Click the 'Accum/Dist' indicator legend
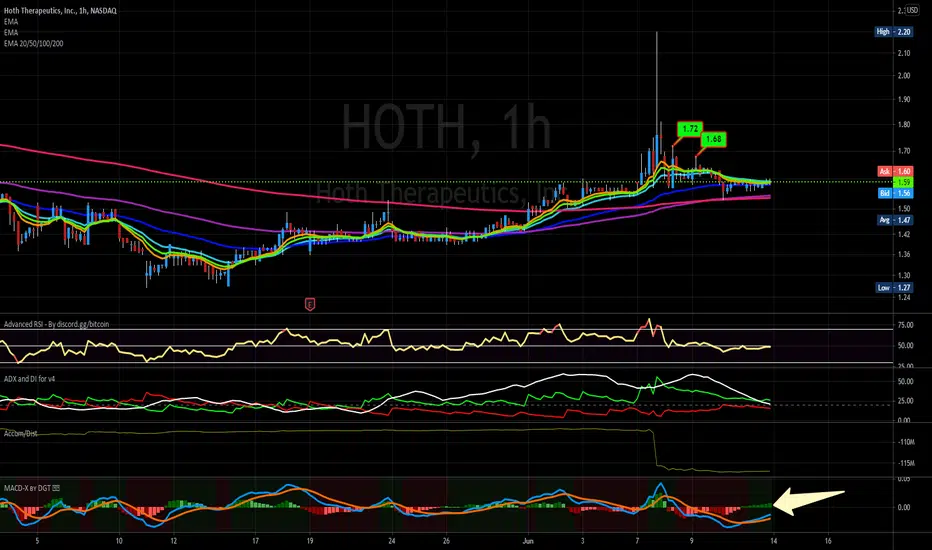932x550 pixels. tap(20, 433)
